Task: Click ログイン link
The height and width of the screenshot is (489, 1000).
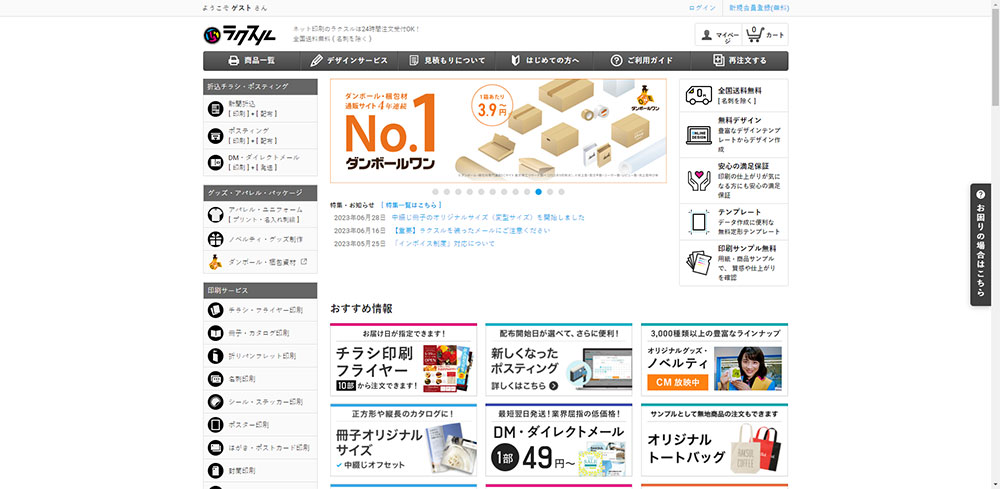Action: coord(702,8)
